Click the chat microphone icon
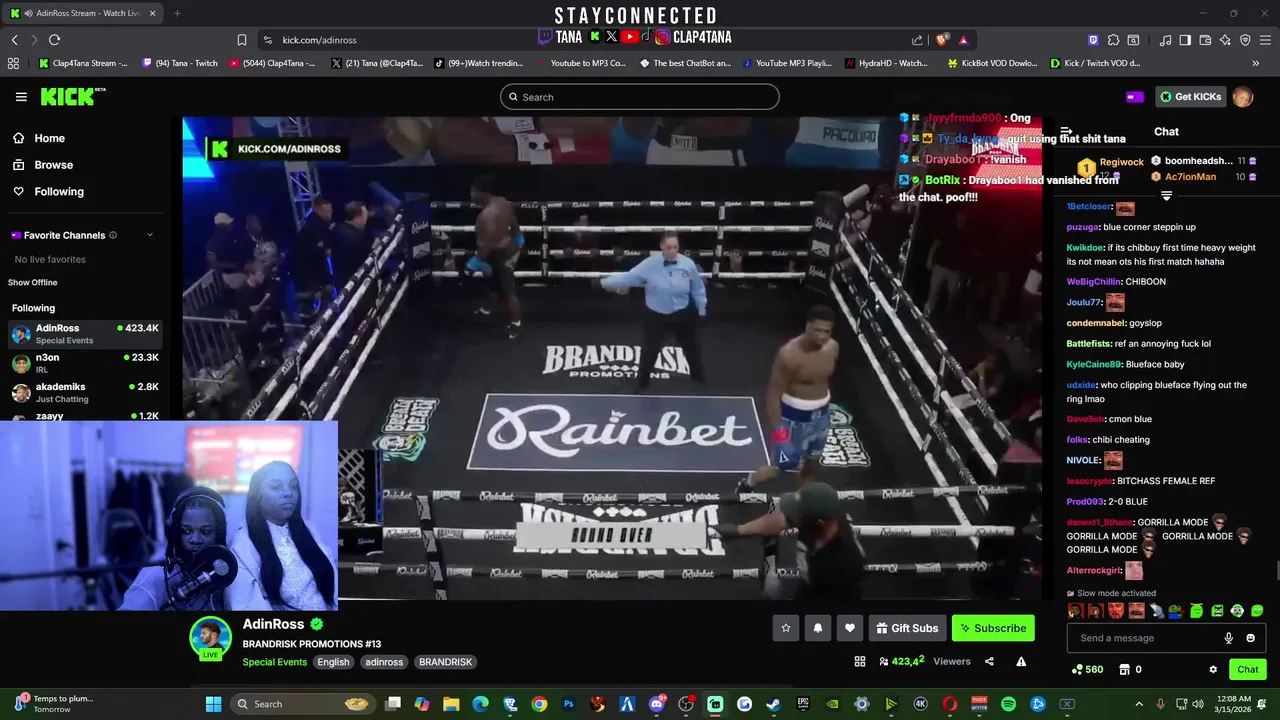The image size is (1280, 720). pos(1229,638)
